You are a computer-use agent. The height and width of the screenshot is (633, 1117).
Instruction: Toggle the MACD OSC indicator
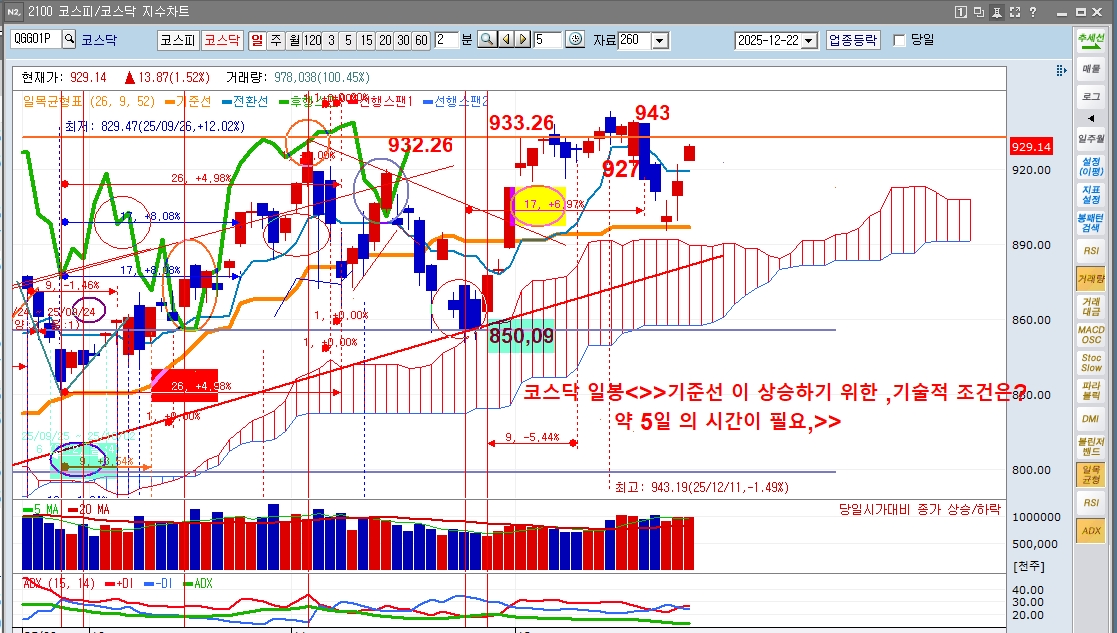[1091, 335]
